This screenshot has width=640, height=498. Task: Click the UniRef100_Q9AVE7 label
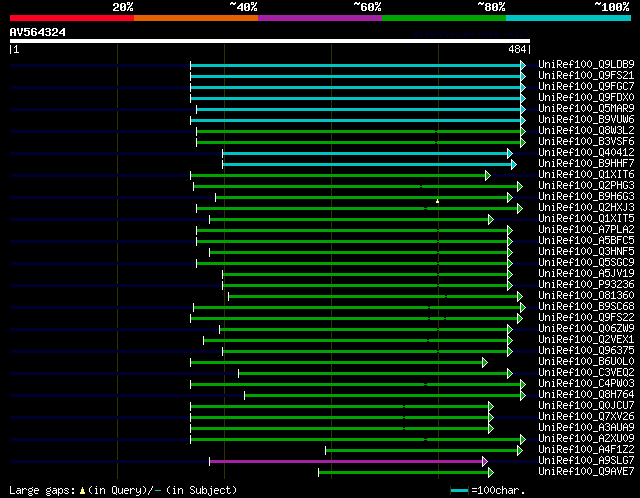[x=586, y=472]
